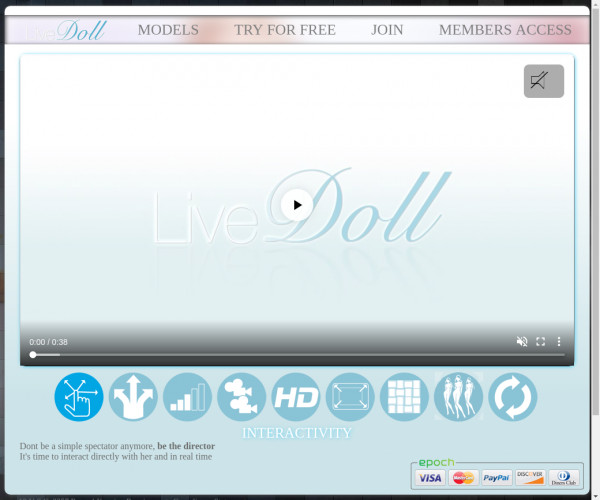Viewport: 600px width, 500px height.
Task: Toggle the gray mute speaker button
Action: (x=544, y=81)
